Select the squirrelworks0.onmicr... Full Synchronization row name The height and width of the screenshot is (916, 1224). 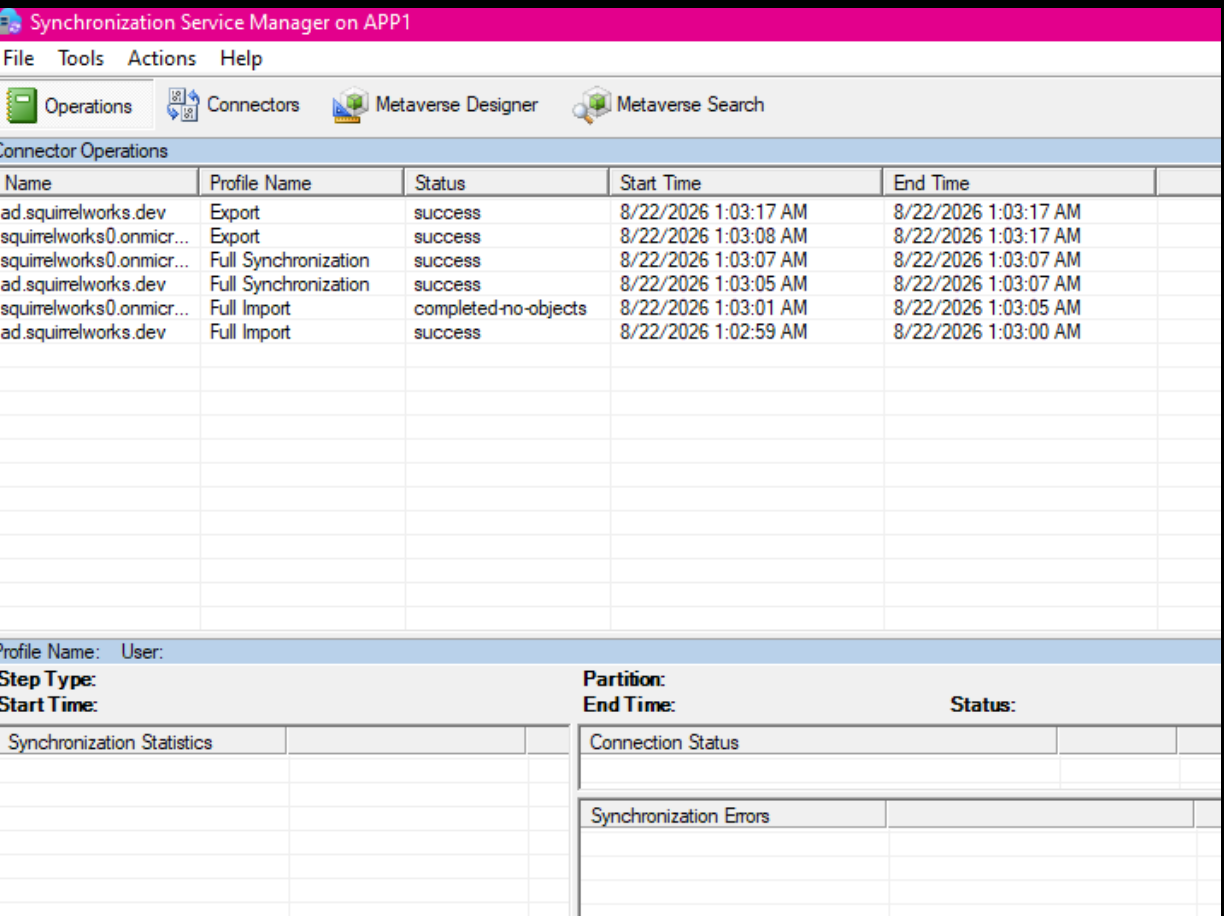(x=94, y=260)
